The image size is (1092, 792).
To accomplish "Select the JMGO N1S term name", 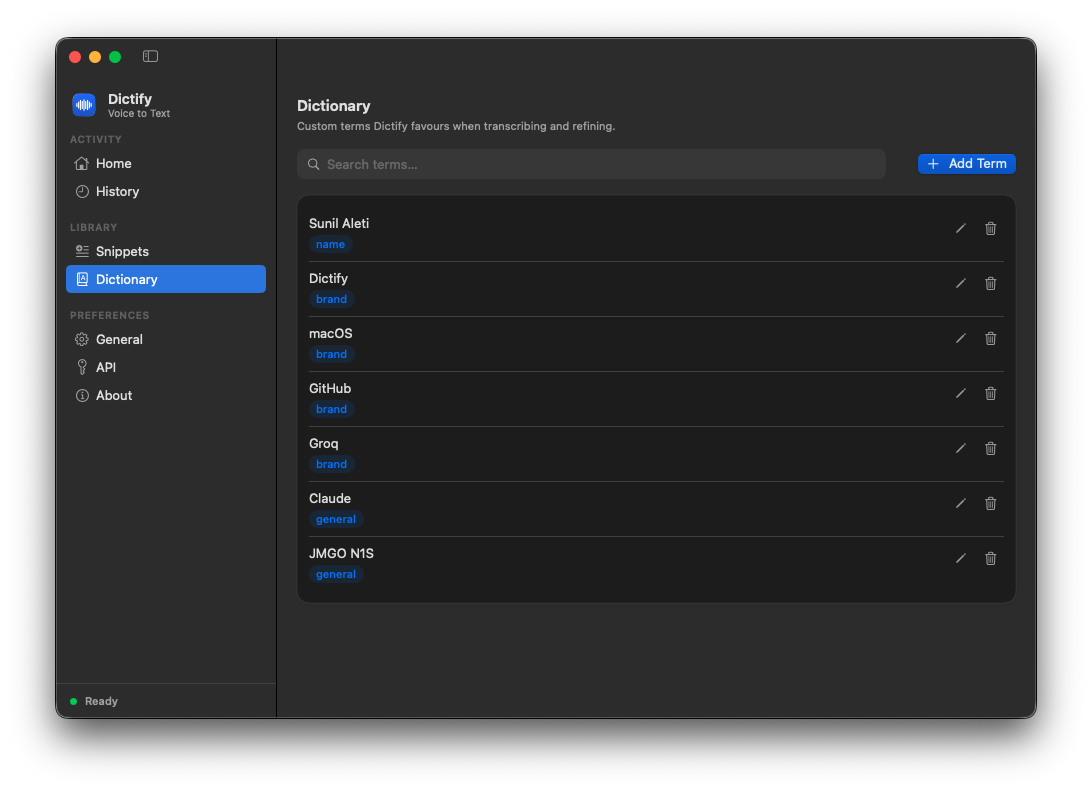I will pyautogui.click(x=341, y=554).
